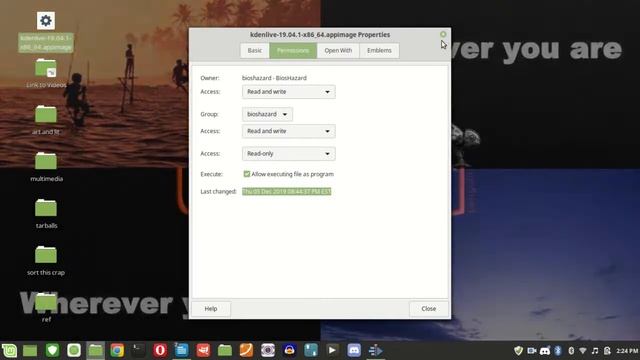Click the highlighted Last changed date text
This screenshot has width=640, height=360.
coord(287,191)
